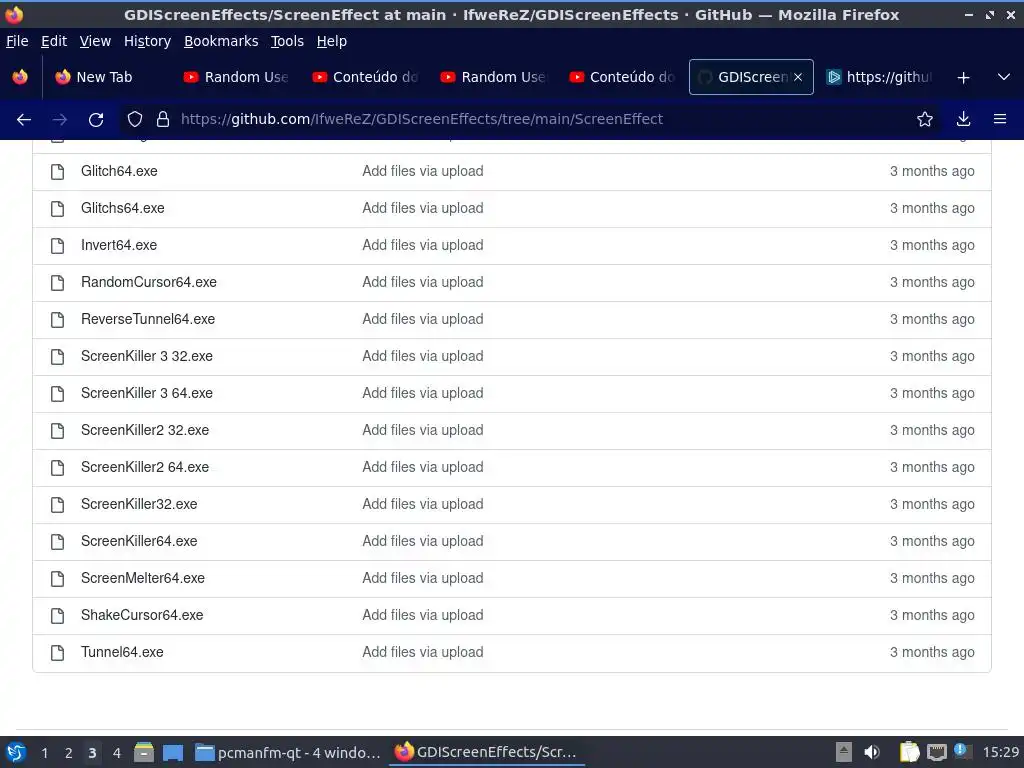Image resolution: width=1024 pixels, height=768 pixels.
Task: Show site security padlock info
Action: click(163, 119)
